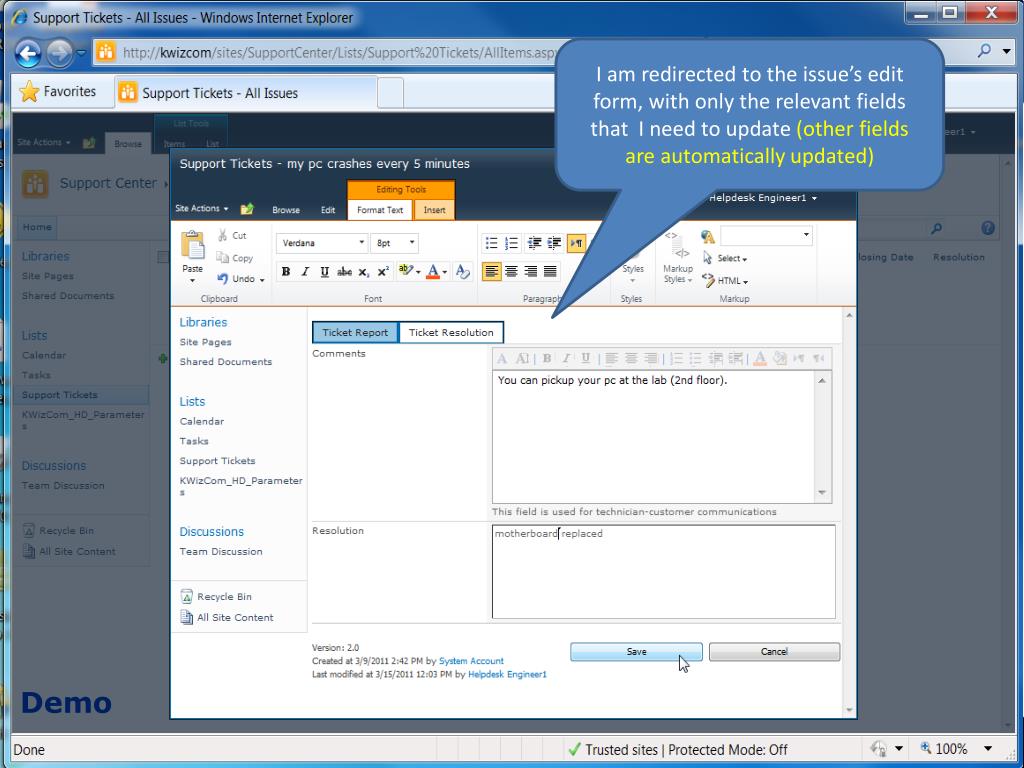Open the Insert ribbon tab
1024x768 pixels.
[434, 210]
